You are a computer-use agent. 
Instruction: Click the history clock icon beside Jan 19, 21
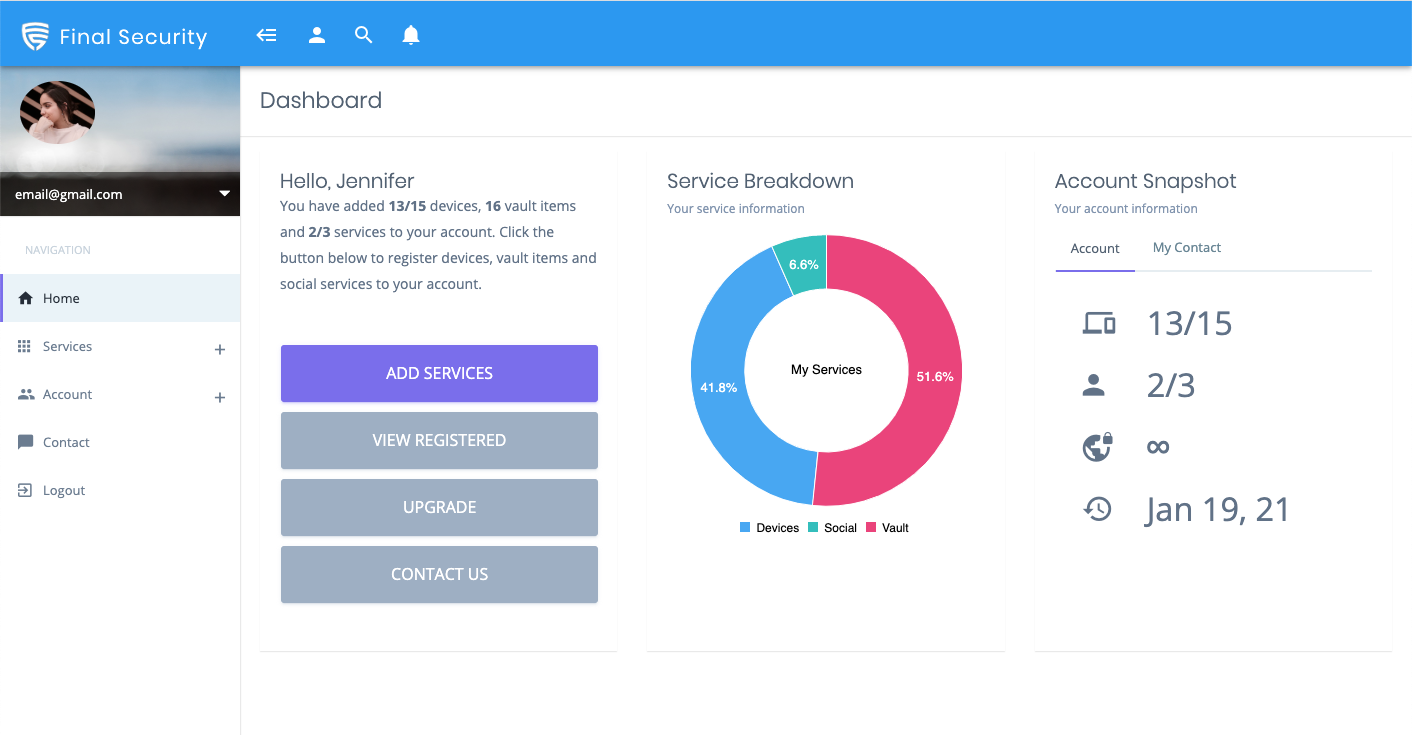(1098, 509)
